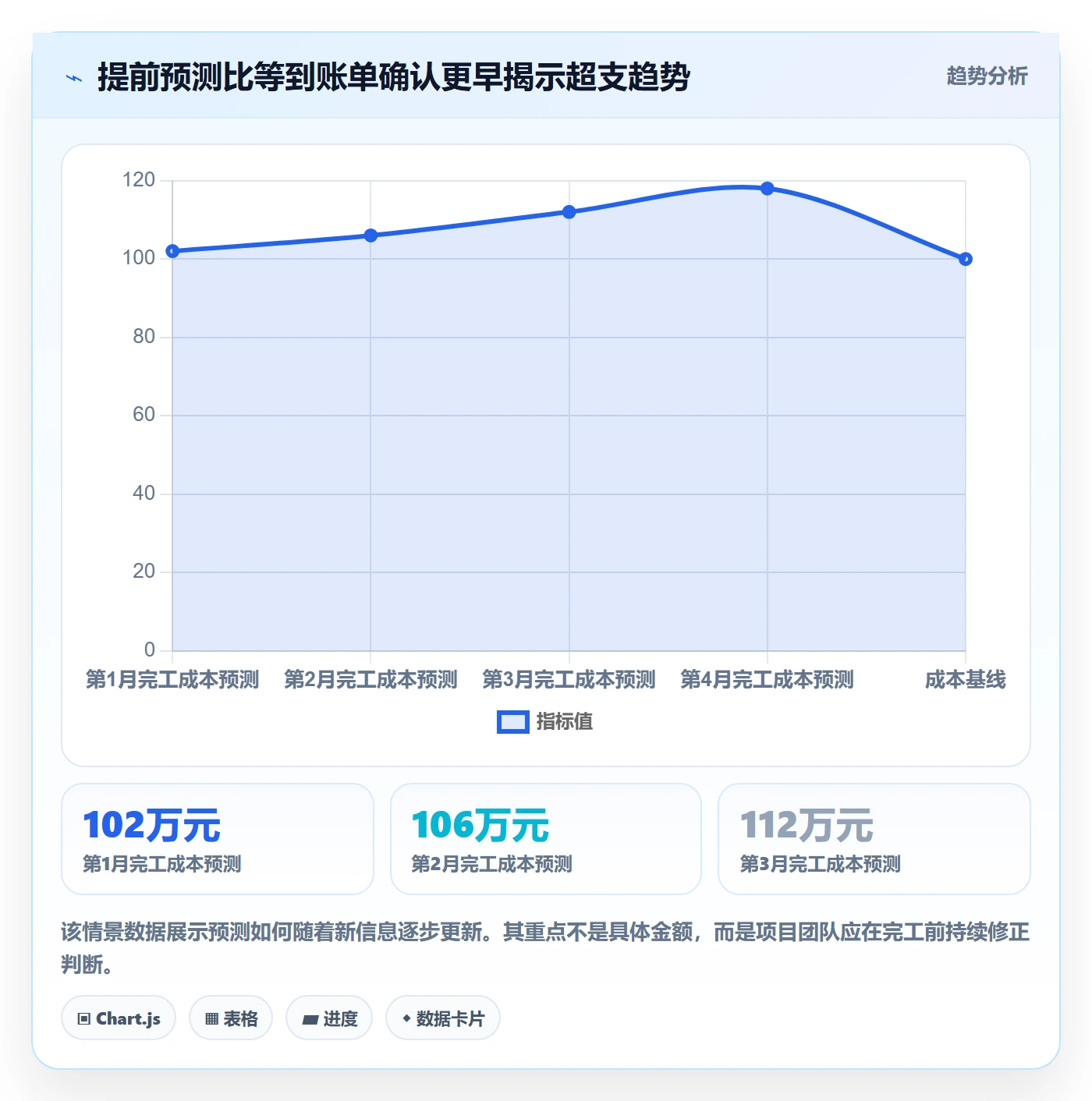Click the card title 提前预测比等到账单确认更早揭示超支趋势
Screen dimensions: 1092x1101
pos(394,77)
